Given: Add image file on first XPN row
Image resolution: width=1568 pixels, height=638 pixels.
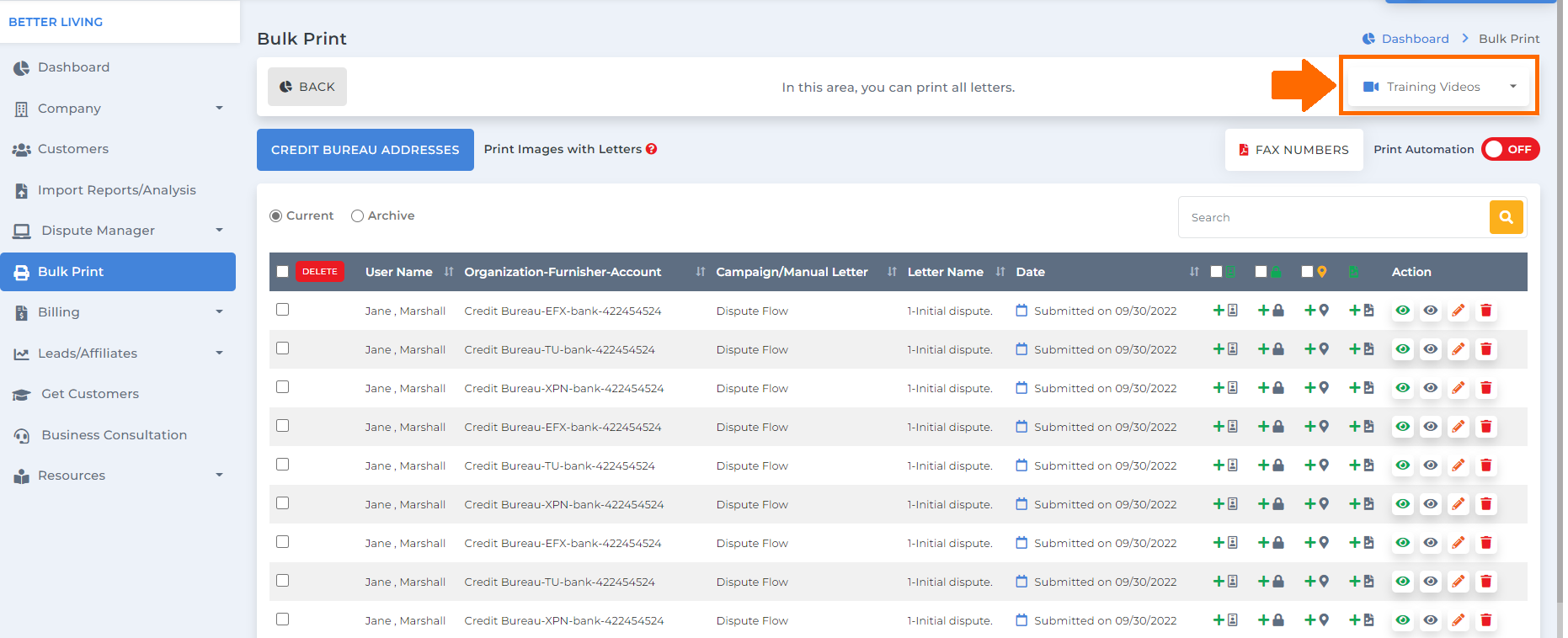Looking at the screenshot, I should coord(1362,388).
